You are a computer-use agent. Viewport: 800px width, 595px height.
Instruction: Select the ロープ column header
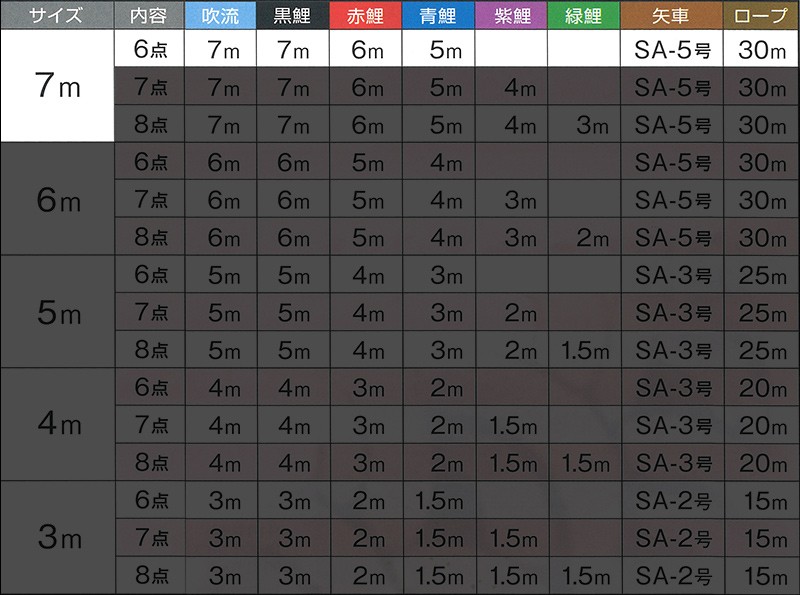point(762,15)
